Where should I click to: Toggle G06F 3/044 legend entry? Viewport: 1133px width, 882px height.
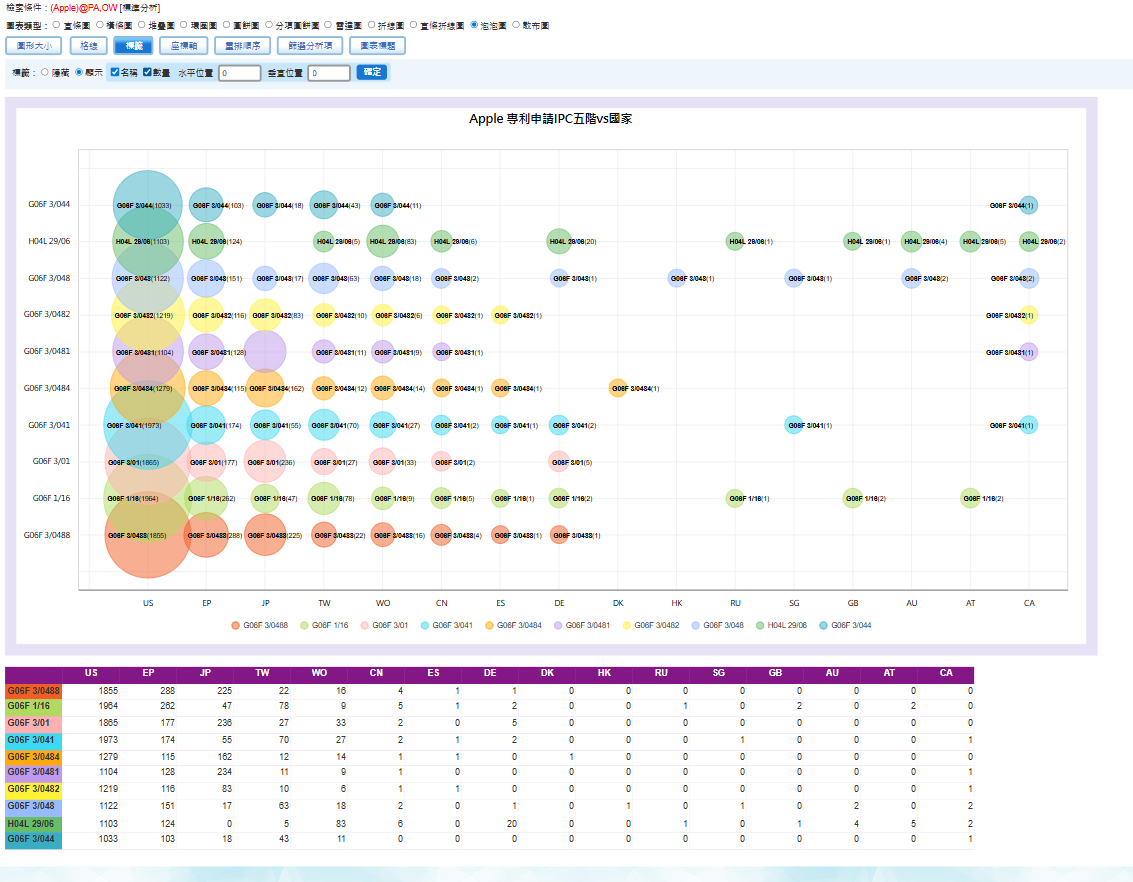(845, 626)
